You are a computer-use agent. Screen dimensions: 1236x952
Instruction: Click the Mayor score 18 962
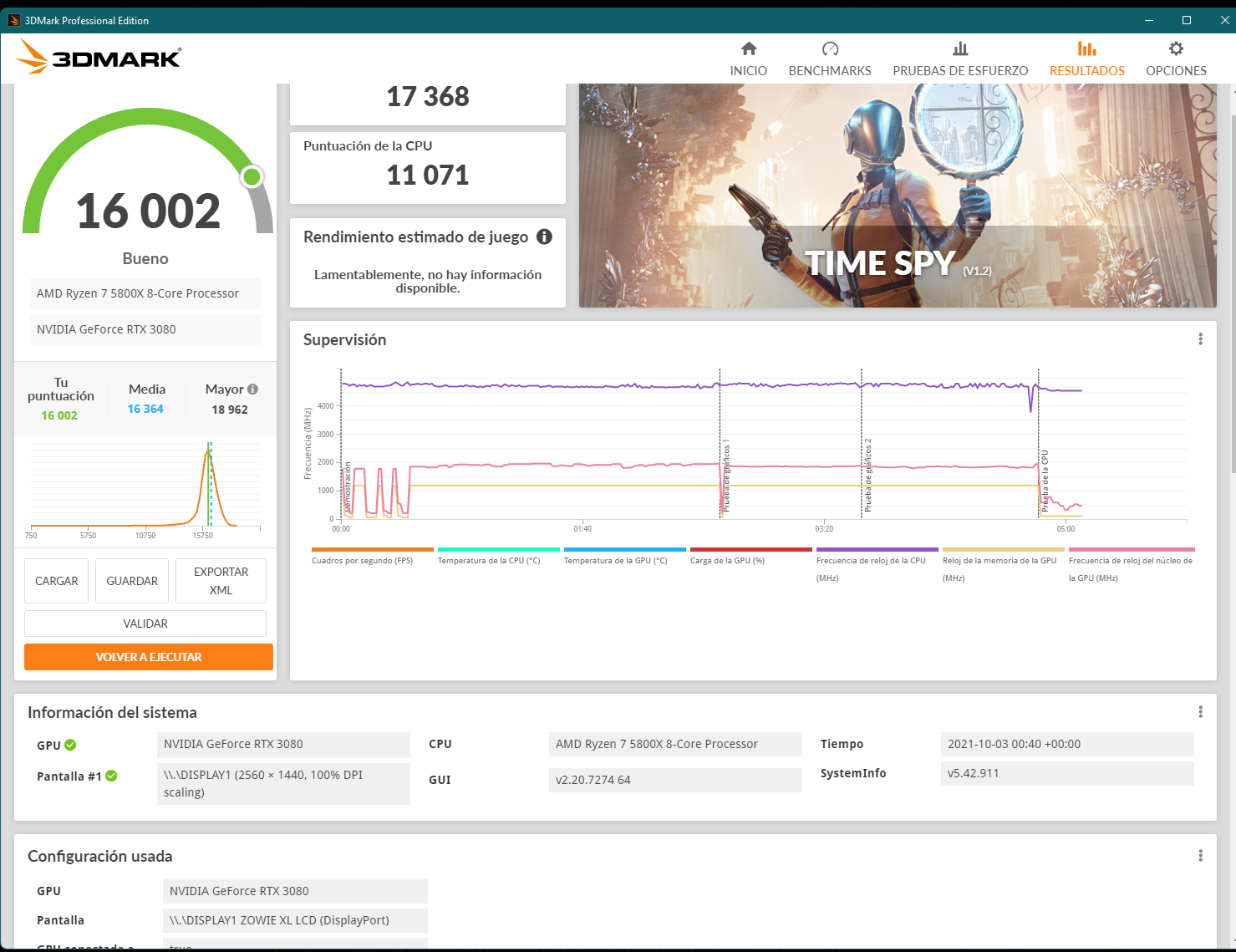[x=230, y=410]
